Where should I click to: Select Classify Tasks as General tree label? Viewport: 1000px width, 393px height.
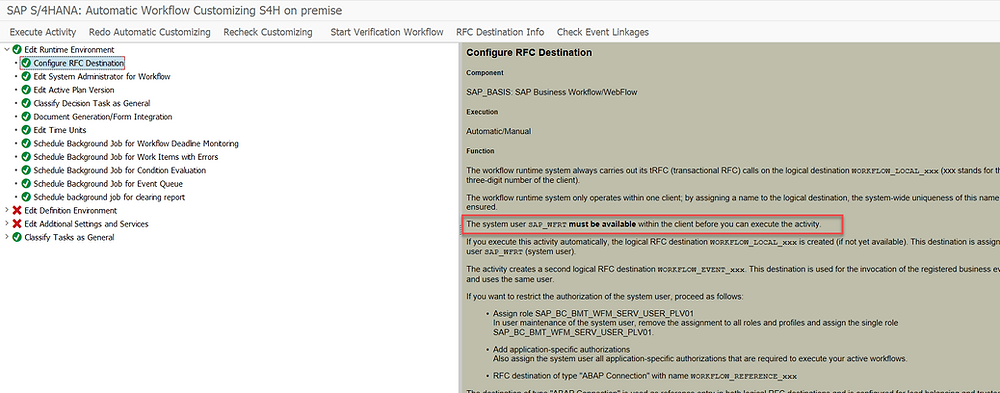click(69, 237)
